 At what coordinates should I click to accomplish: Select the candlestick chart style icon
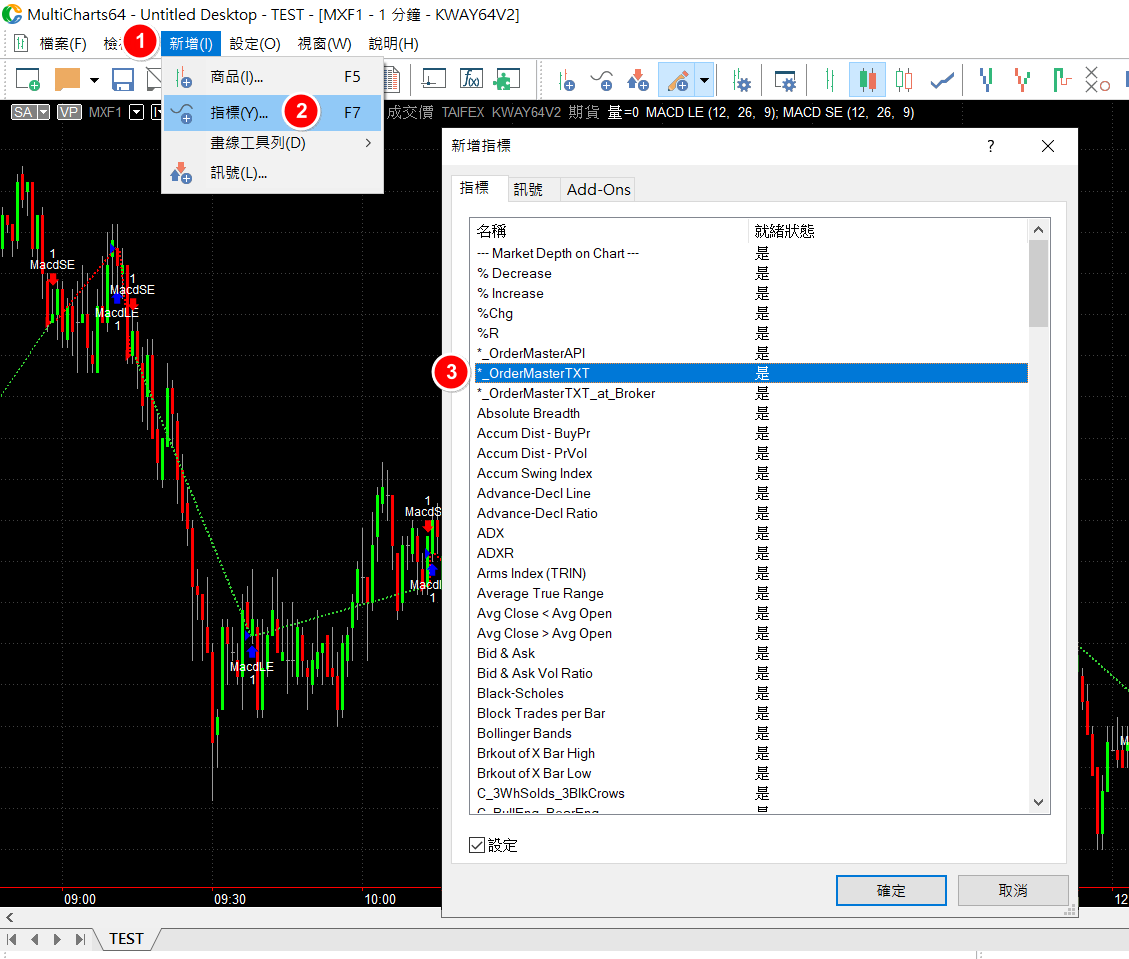(x=867, y=80)
